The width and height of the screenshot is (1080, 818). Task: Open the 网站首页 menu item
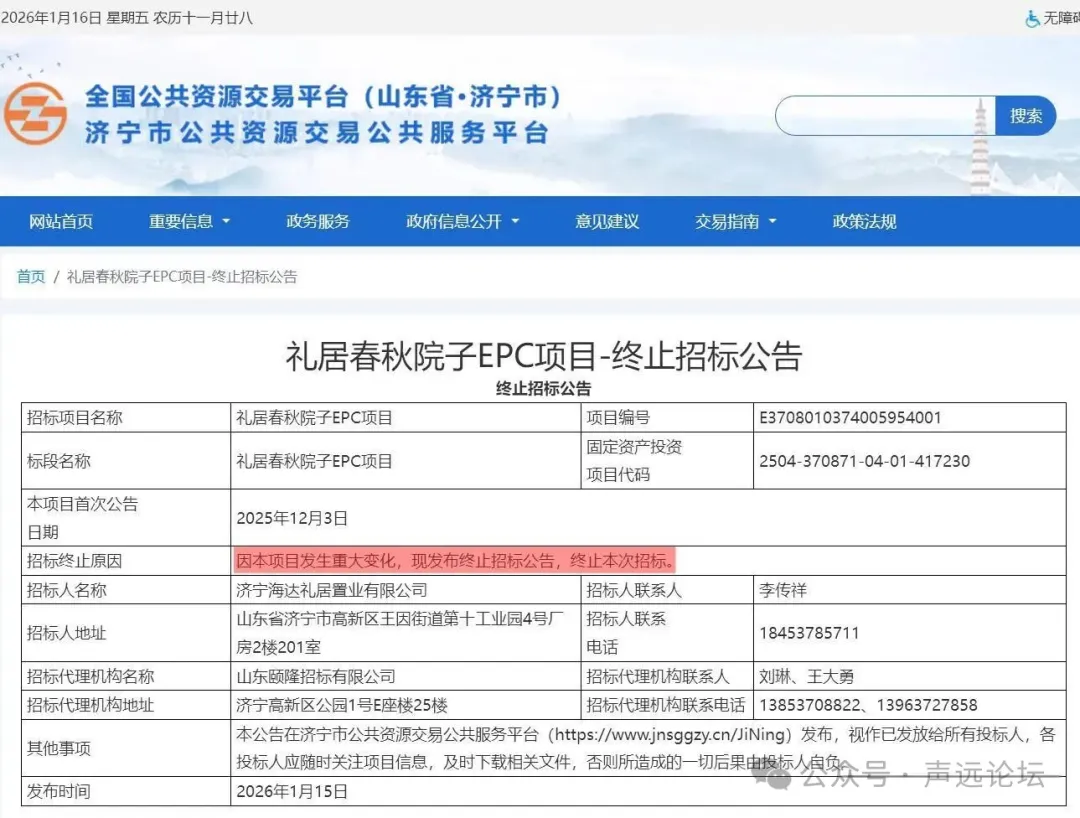[x=61, y=221]
